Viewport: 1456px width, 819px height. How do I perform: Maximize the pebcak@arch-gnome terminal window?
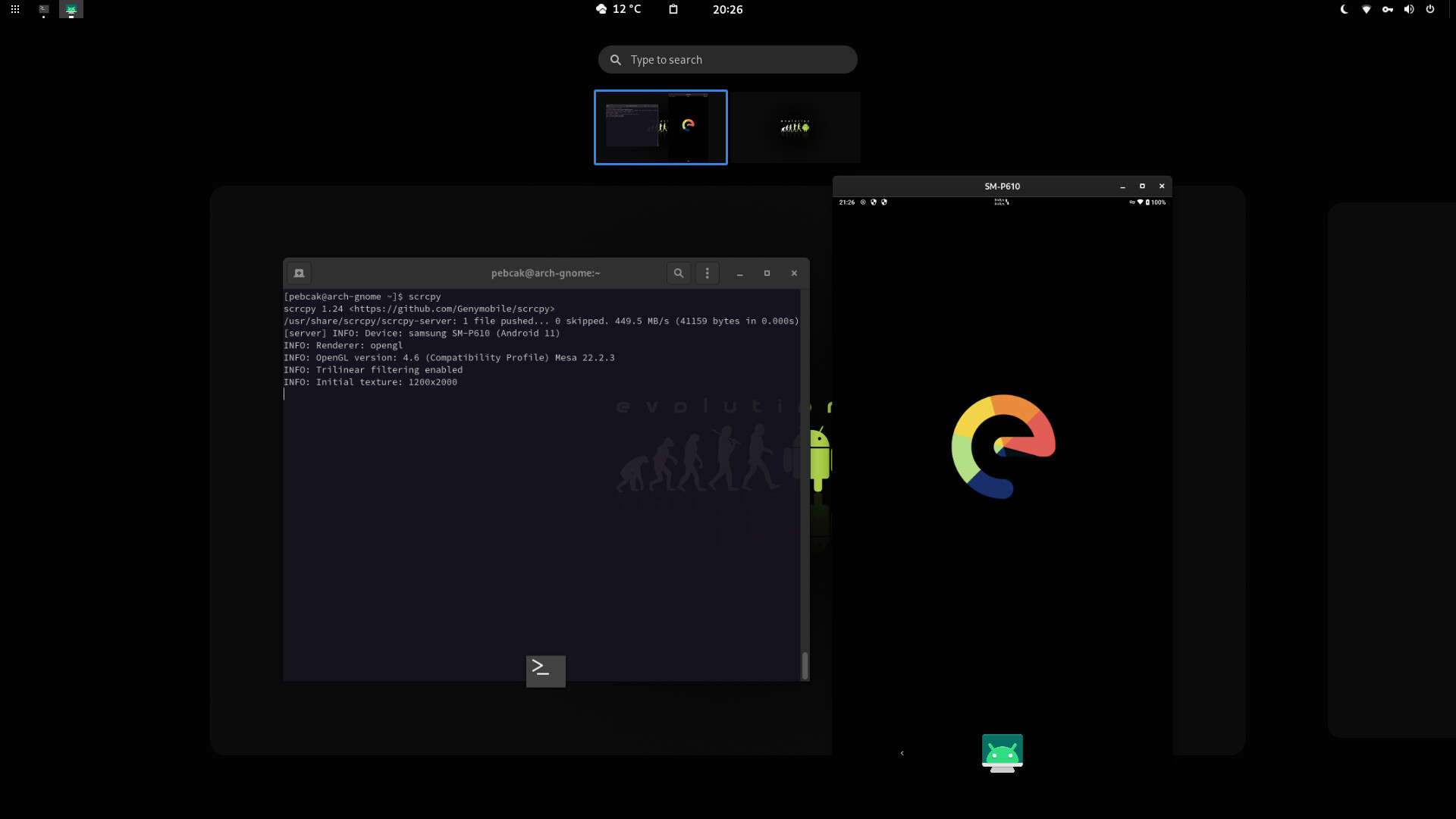click(767, 273)
